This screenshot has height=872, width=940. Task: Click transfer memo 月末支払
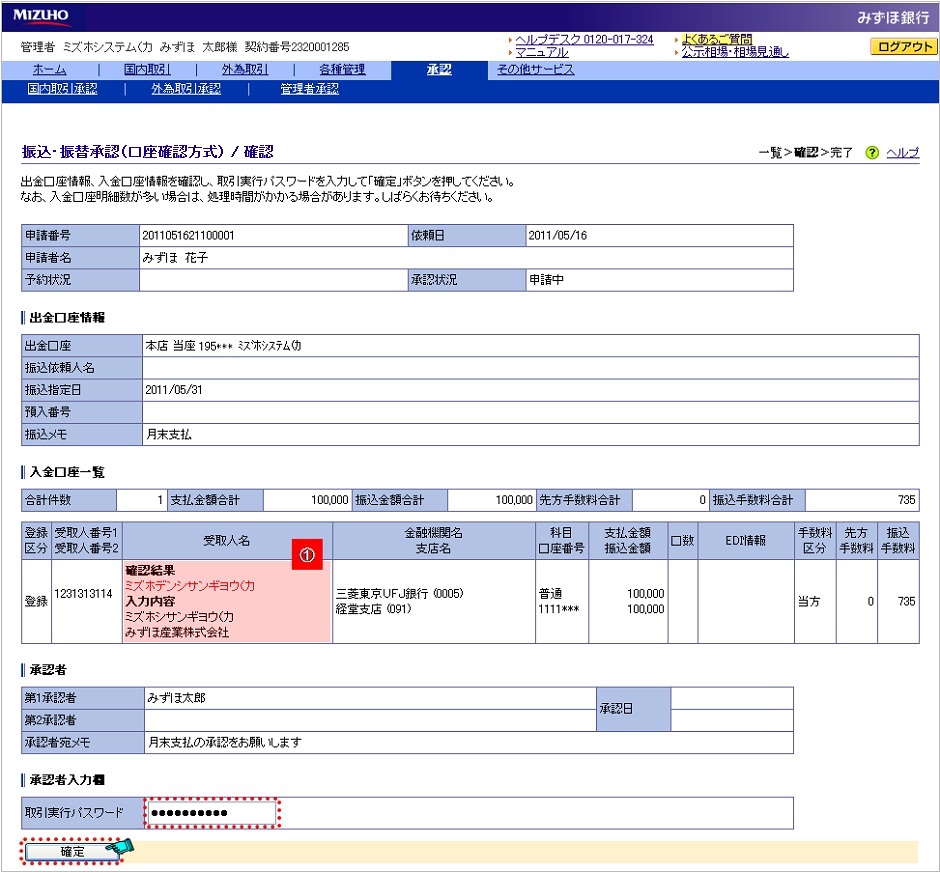pyautogui.click(x=168, y=435)
